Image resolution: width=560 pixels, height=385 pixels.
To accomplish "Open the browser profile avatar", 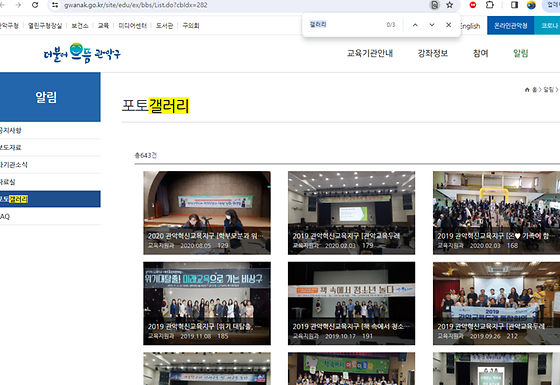I will click(x=531, y=5).
